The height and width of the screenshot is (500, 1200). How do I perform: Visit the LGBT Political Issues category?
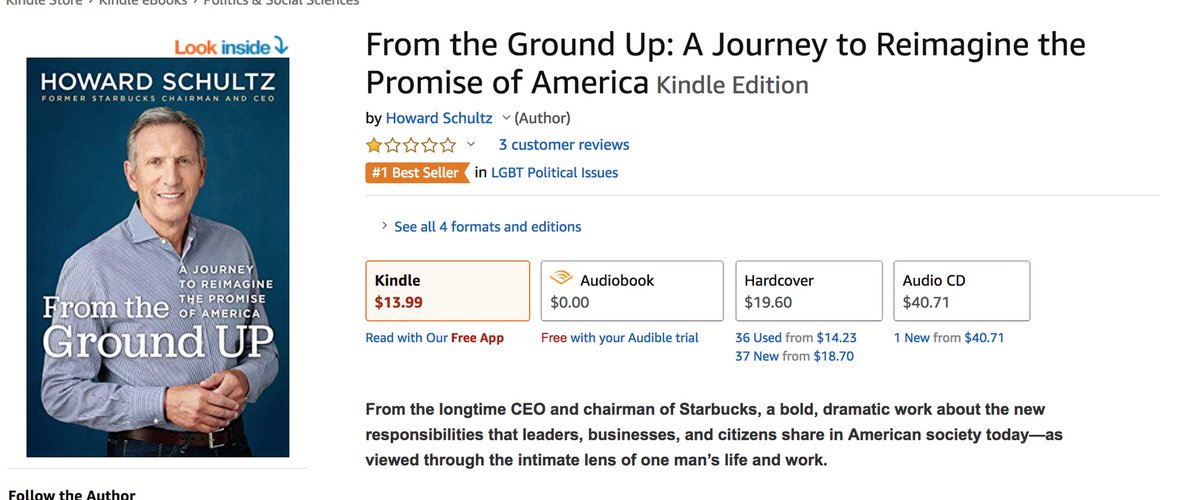point(554,173)
